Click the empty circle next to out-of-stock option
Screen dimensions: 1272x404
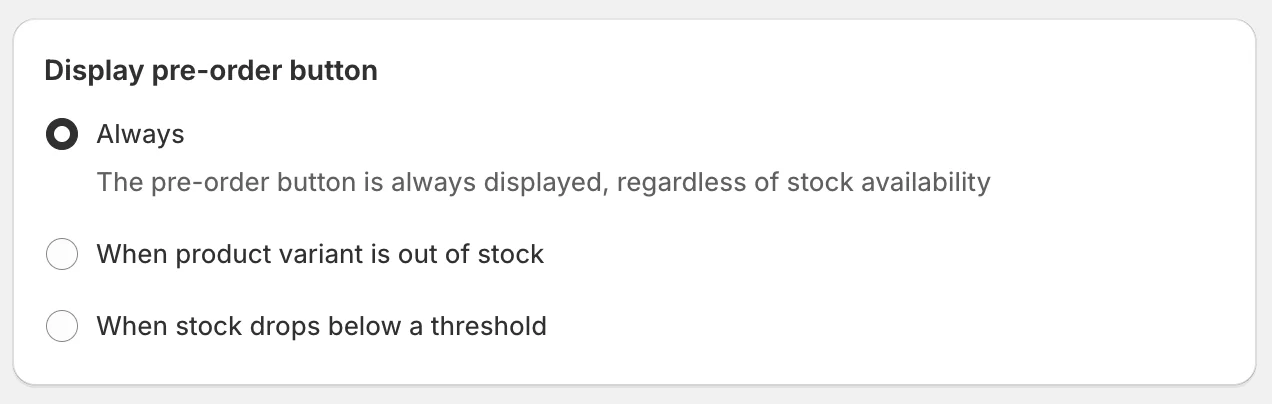coord(62,255)
